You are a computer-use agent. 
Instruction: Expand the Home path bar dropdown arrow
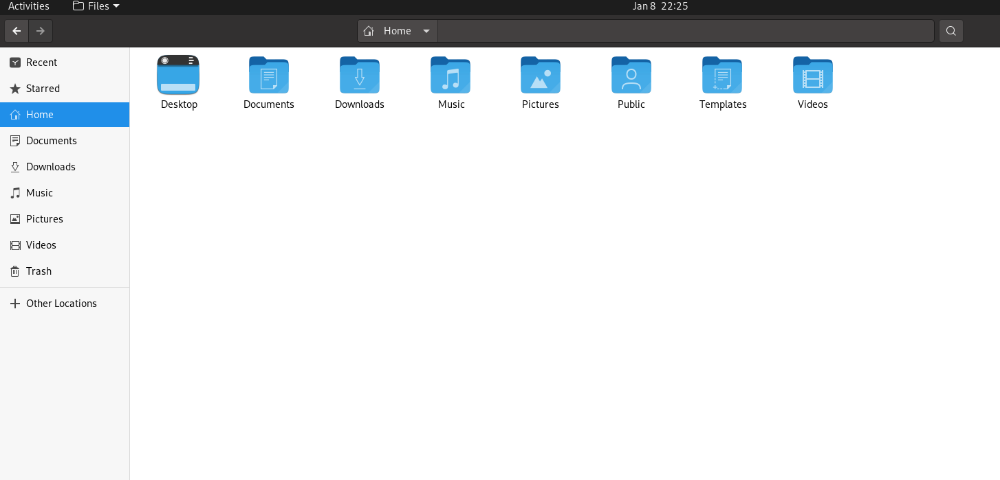click(x=427, y=31)
